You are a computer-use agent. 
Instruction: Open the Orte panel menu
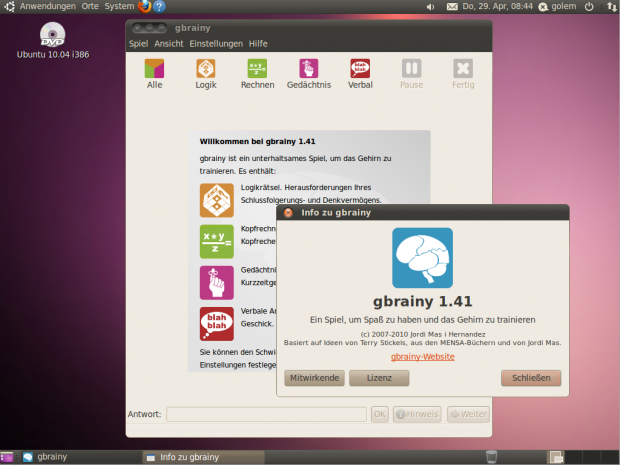[x=90, y=6]
